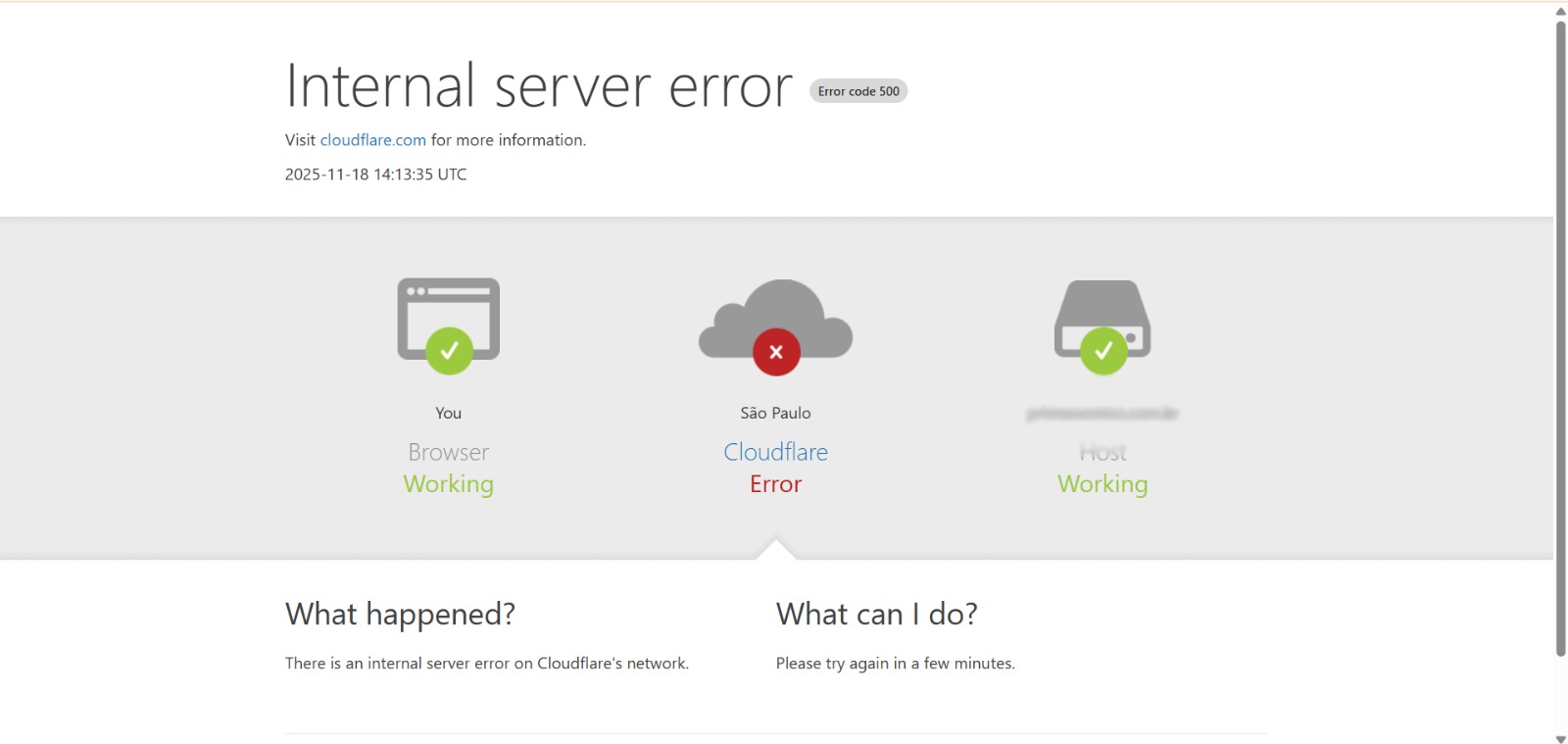
Task: Click the scrollbar up arrow
Action: [x=1560, y=11]
